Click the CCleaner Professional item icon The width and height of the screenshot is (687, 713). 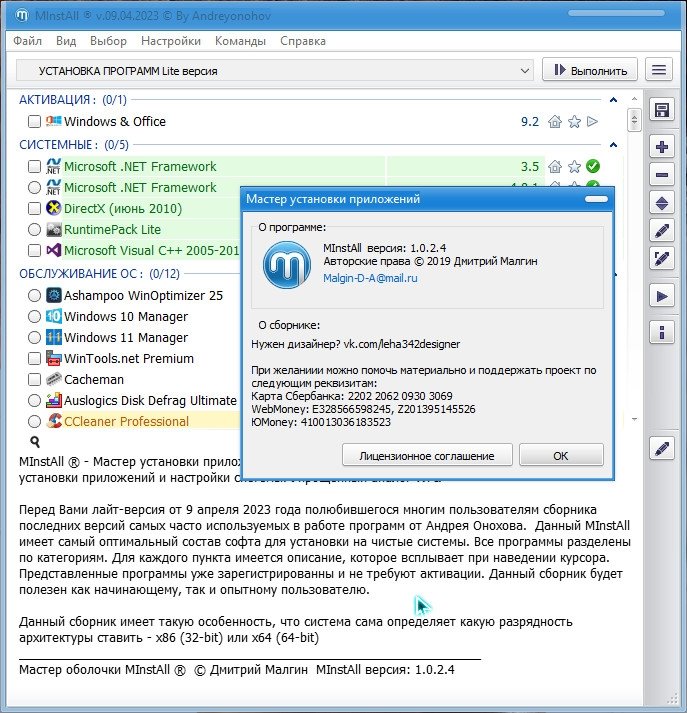pyautogui.click(x=54, y=421)
